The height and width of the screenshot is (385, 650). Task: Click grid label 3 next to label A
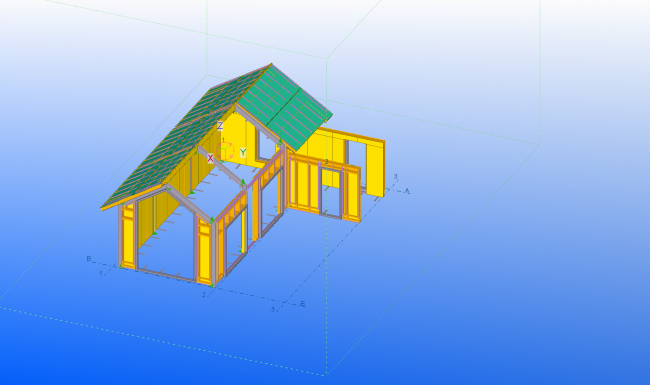point(395,176)
